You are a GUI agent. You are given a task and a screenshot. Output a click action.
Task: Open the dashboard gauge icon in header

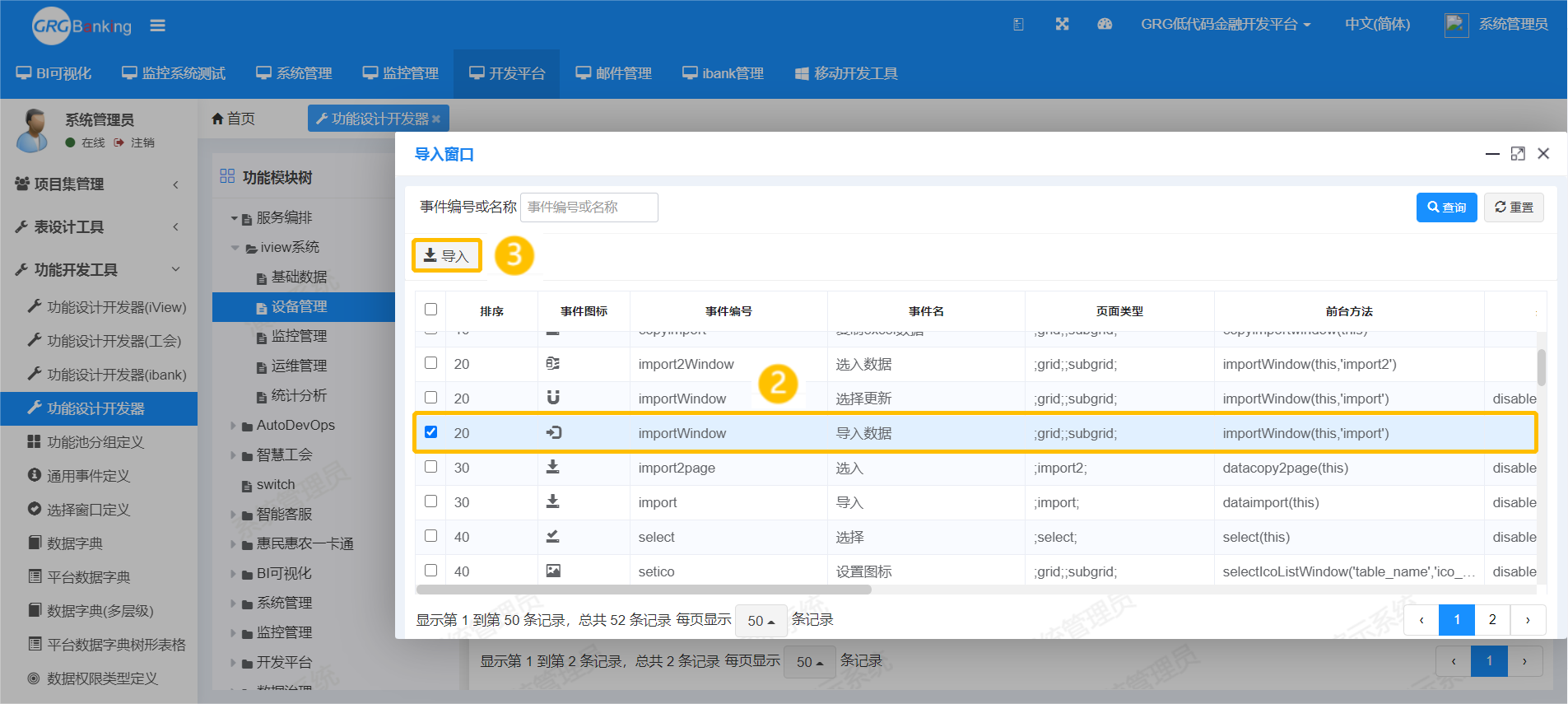(x=1105, y=25)
